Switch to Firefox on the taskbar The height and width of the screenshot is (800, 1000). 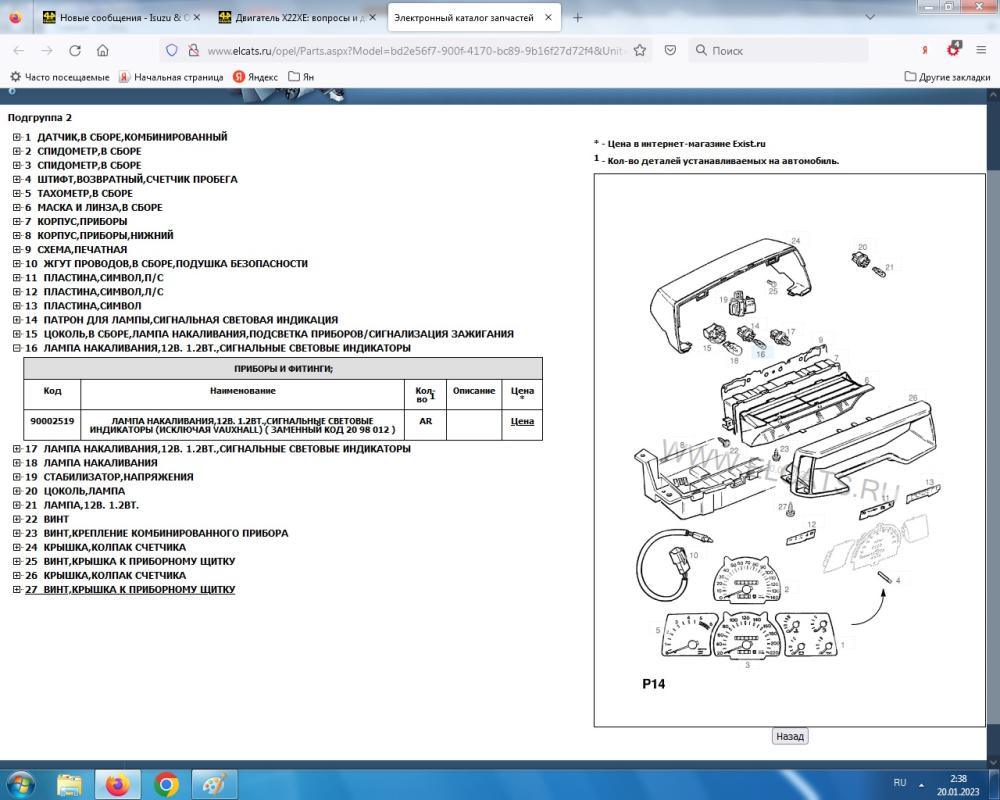pos(117,784)
